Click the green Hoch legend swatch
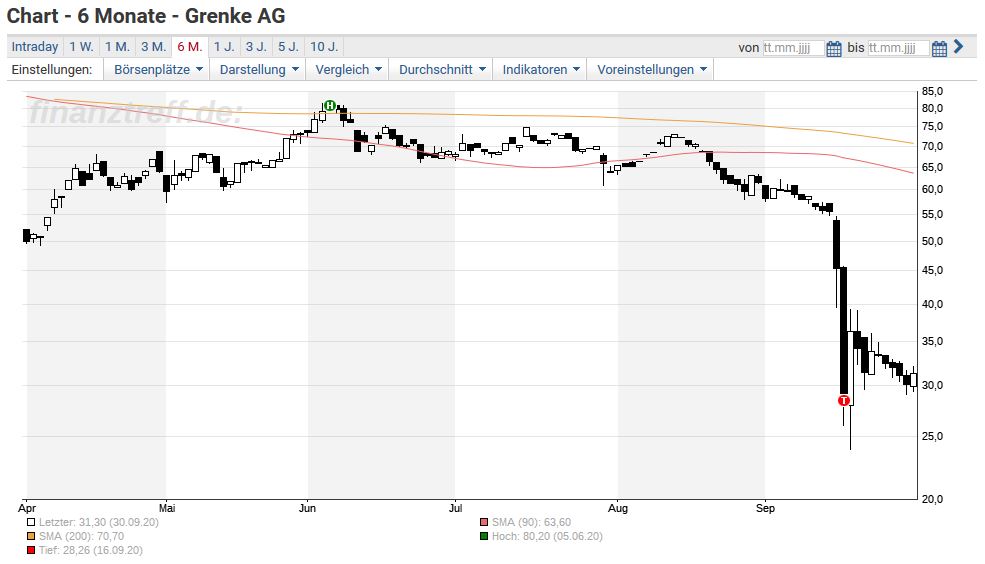The width and height of the screenshot is (985, 564). 484,536
